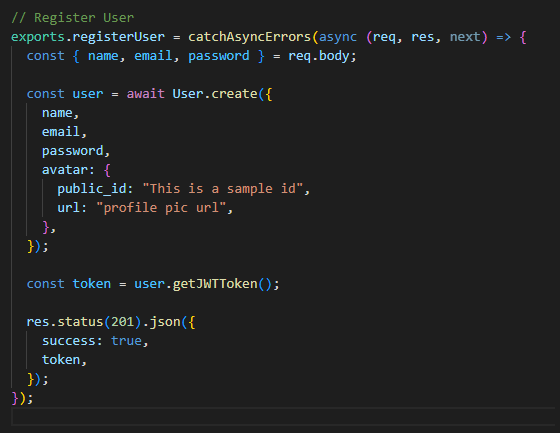Place cursor on the empty line after code
The width and height of the screenshot is (560, 433).
282,417
